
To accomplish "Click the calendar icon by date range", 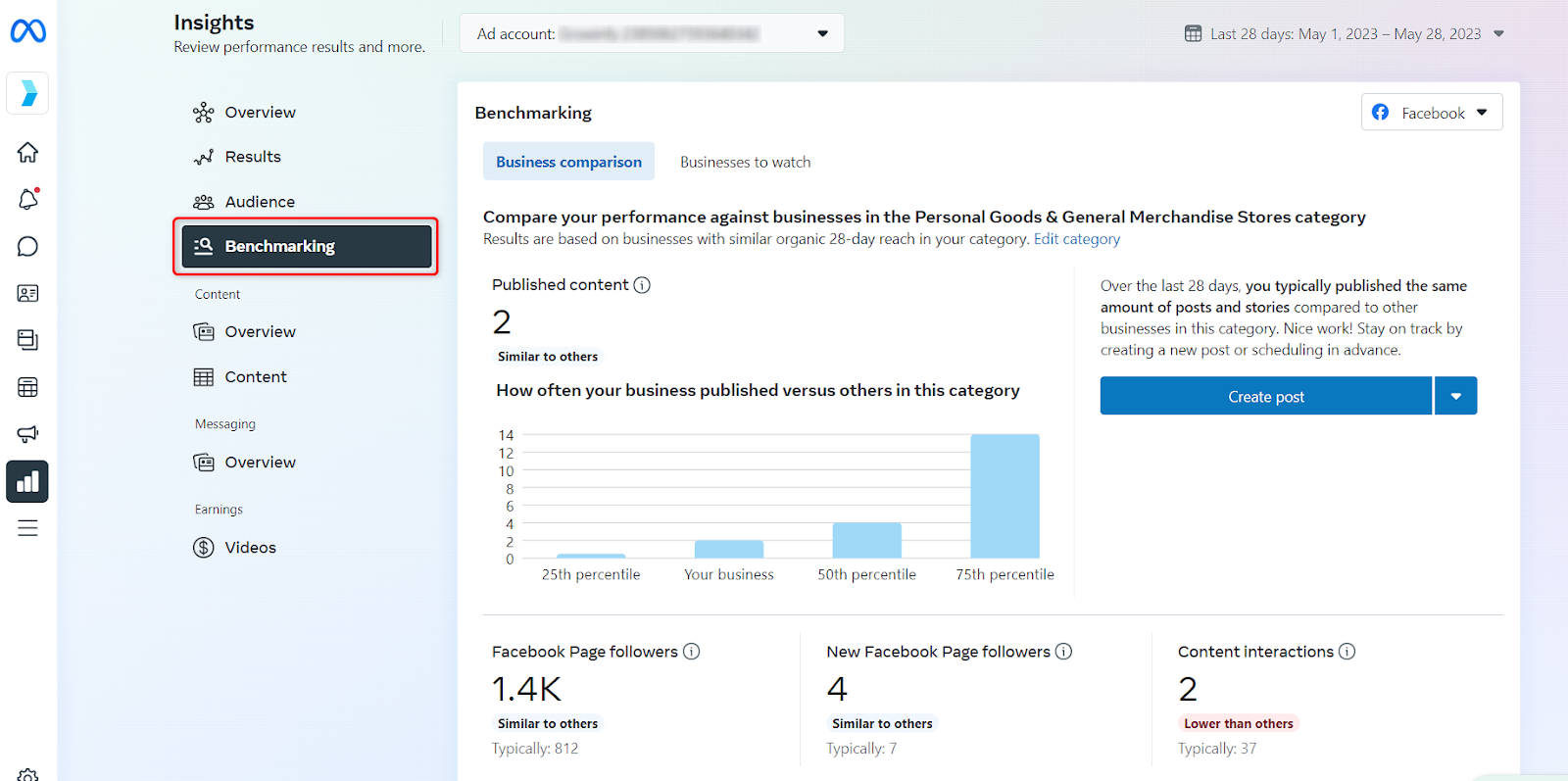I will click(x=1193, y=33).
